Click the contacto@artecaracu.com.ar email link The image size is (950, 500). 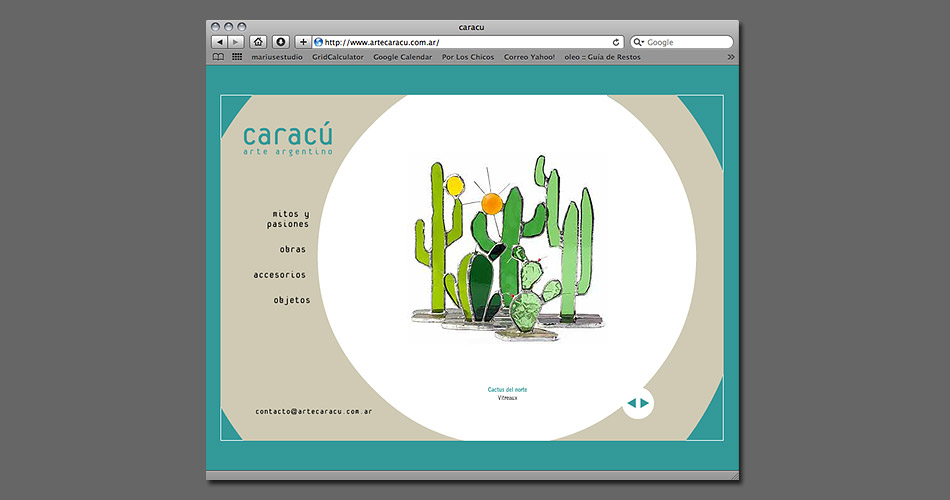(x=313, y=411)
